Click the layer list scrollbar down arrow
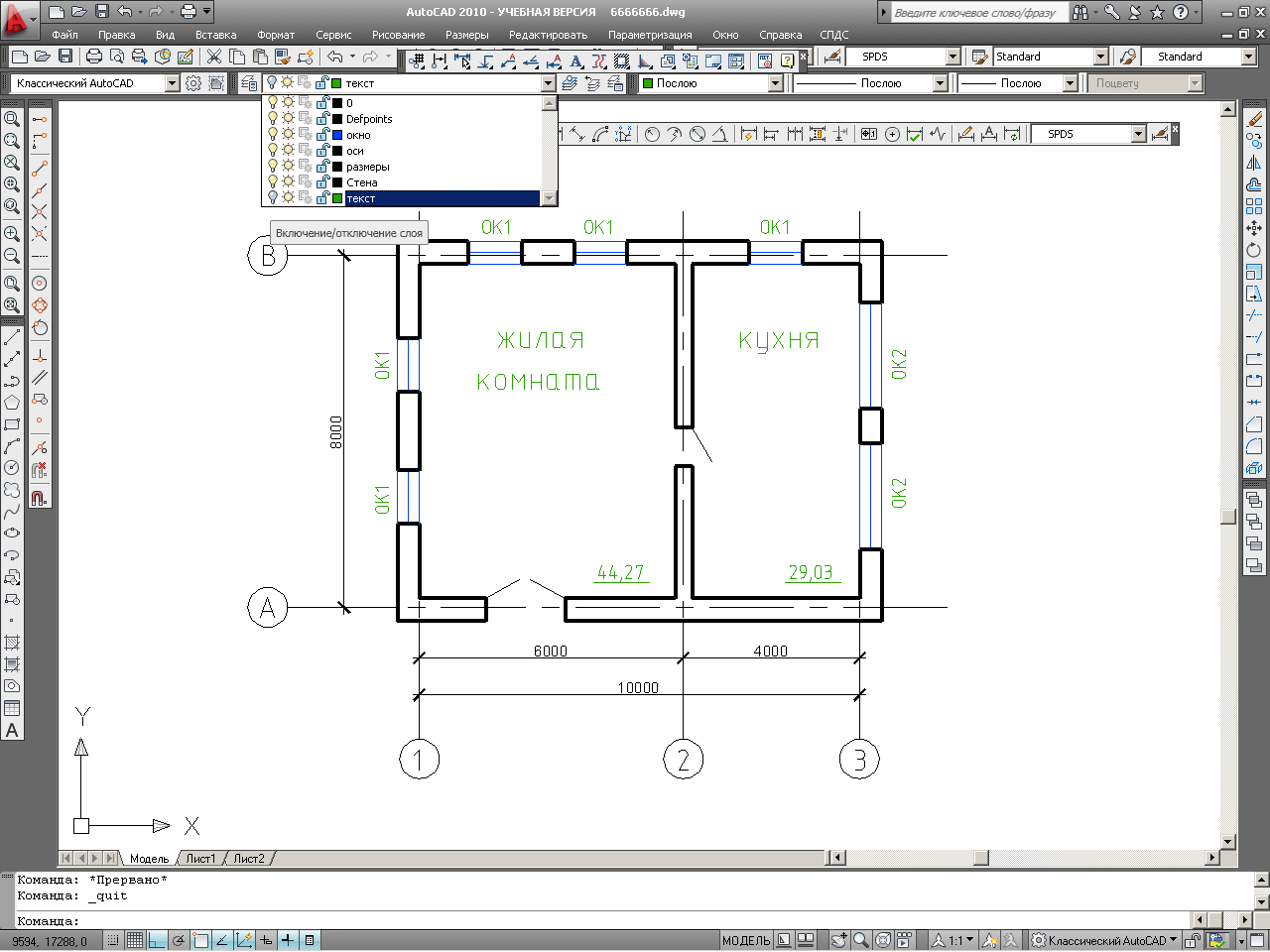 tap(550, 198)
